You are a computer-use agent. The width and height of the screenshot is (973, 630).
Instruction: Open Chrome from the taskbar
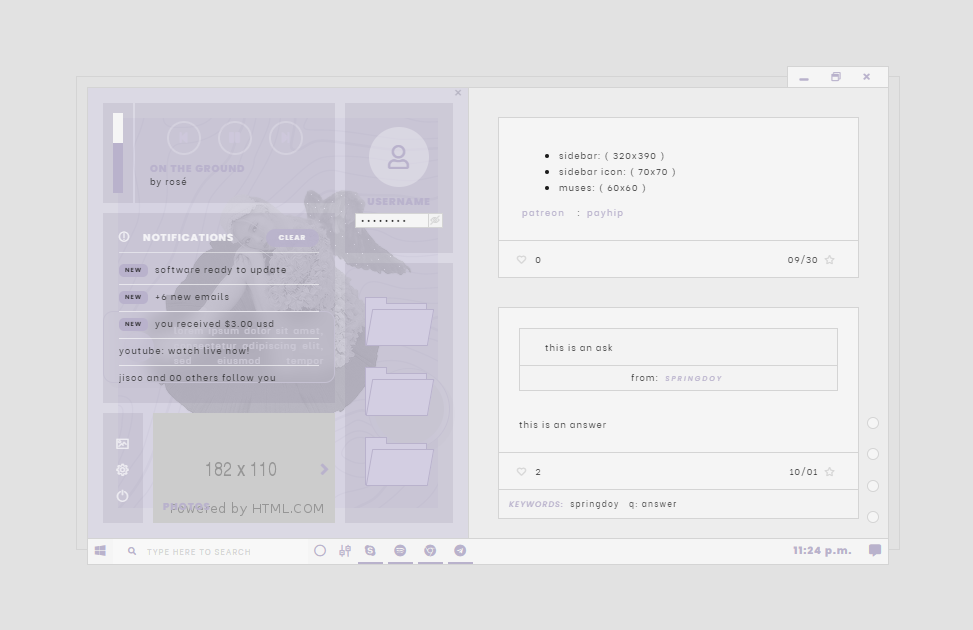430,551
